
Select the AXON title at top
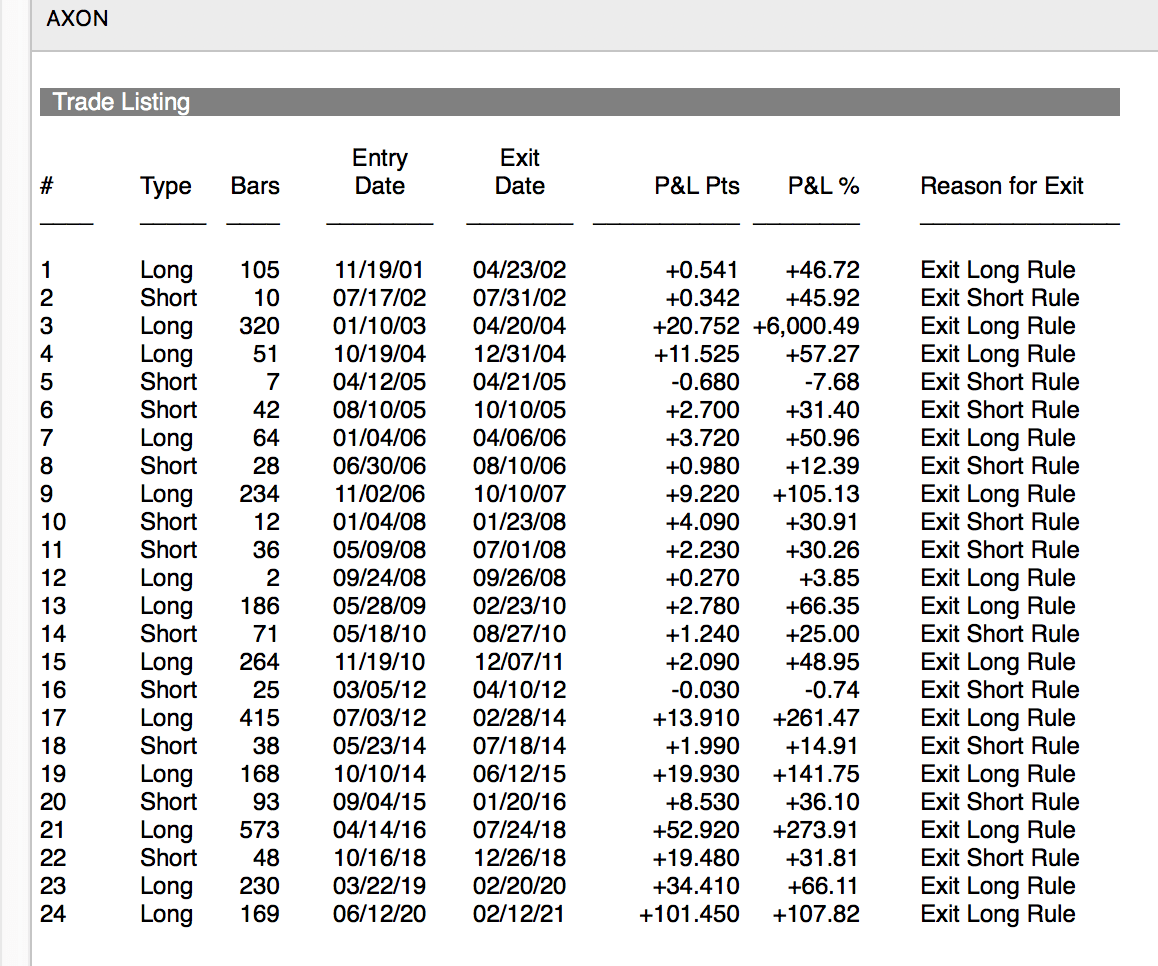(x=77, y=18)
